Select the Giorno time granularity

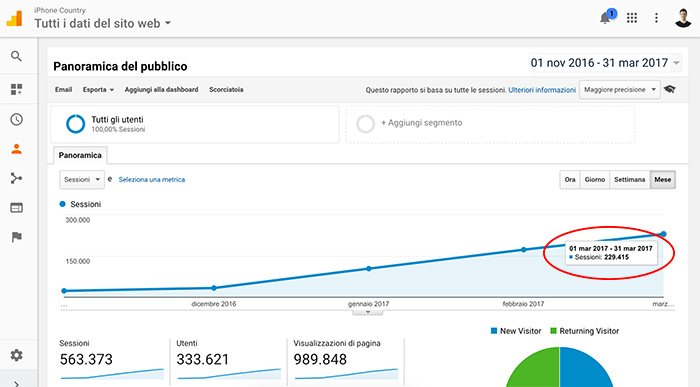tap(595, 179)
